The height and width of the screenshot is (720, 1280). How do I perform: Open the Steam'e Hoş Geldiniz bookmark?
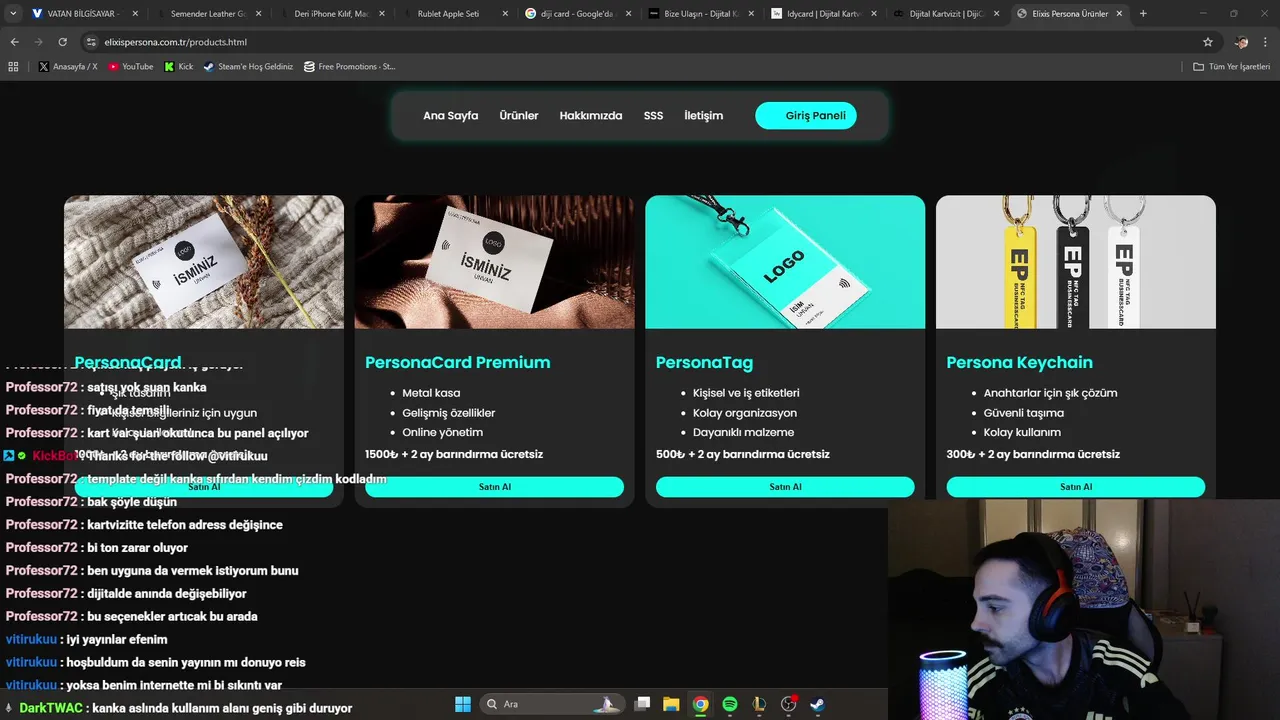coord(248,67)
